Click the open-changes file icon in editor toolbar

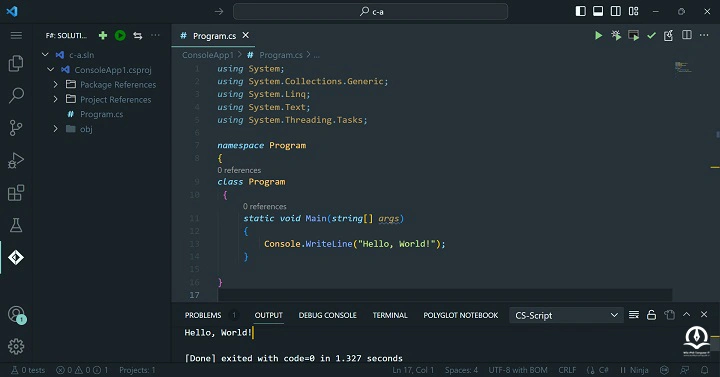pos(669,35)
